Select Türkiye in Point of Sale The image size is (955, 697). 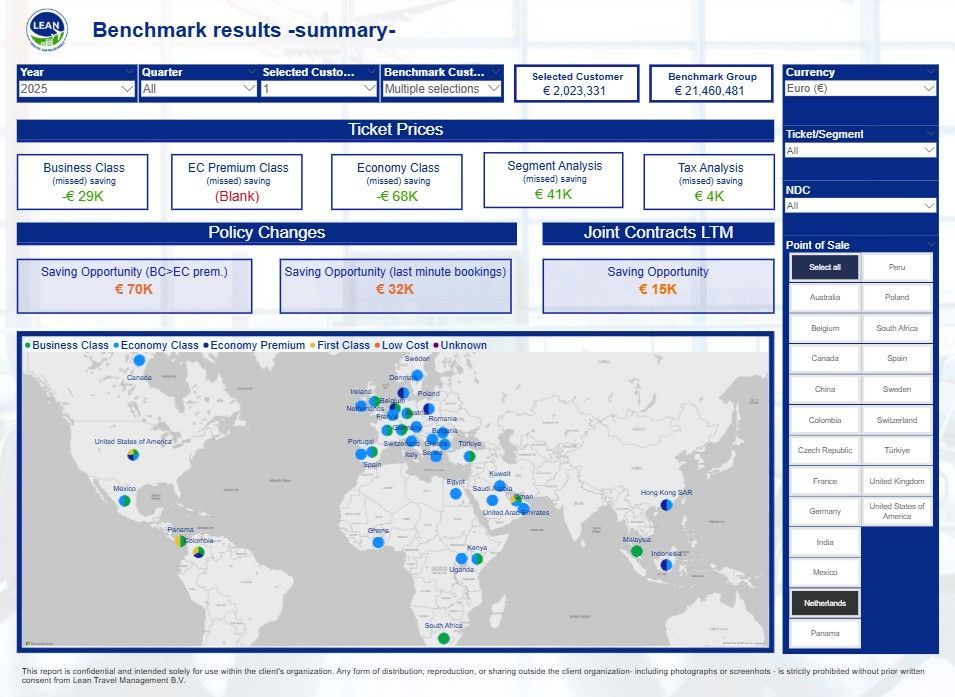coord(897,450)
